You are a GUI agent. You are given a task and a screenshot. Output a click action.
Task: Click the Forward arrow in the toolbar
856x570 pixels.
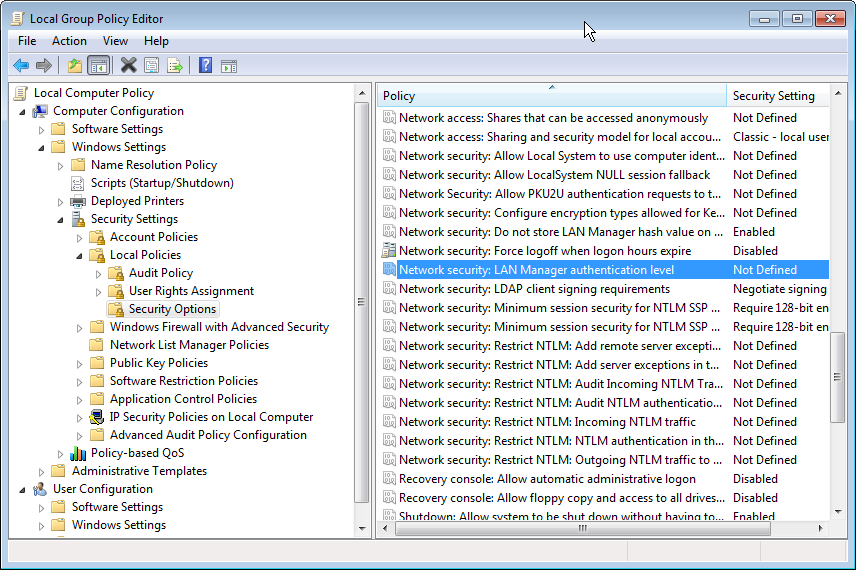point(44,66)
